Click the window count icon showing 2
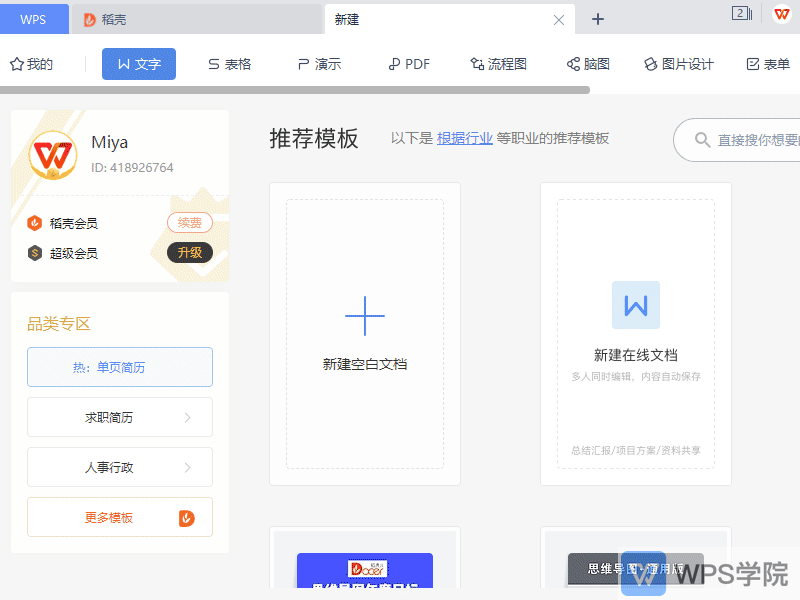 741,13
